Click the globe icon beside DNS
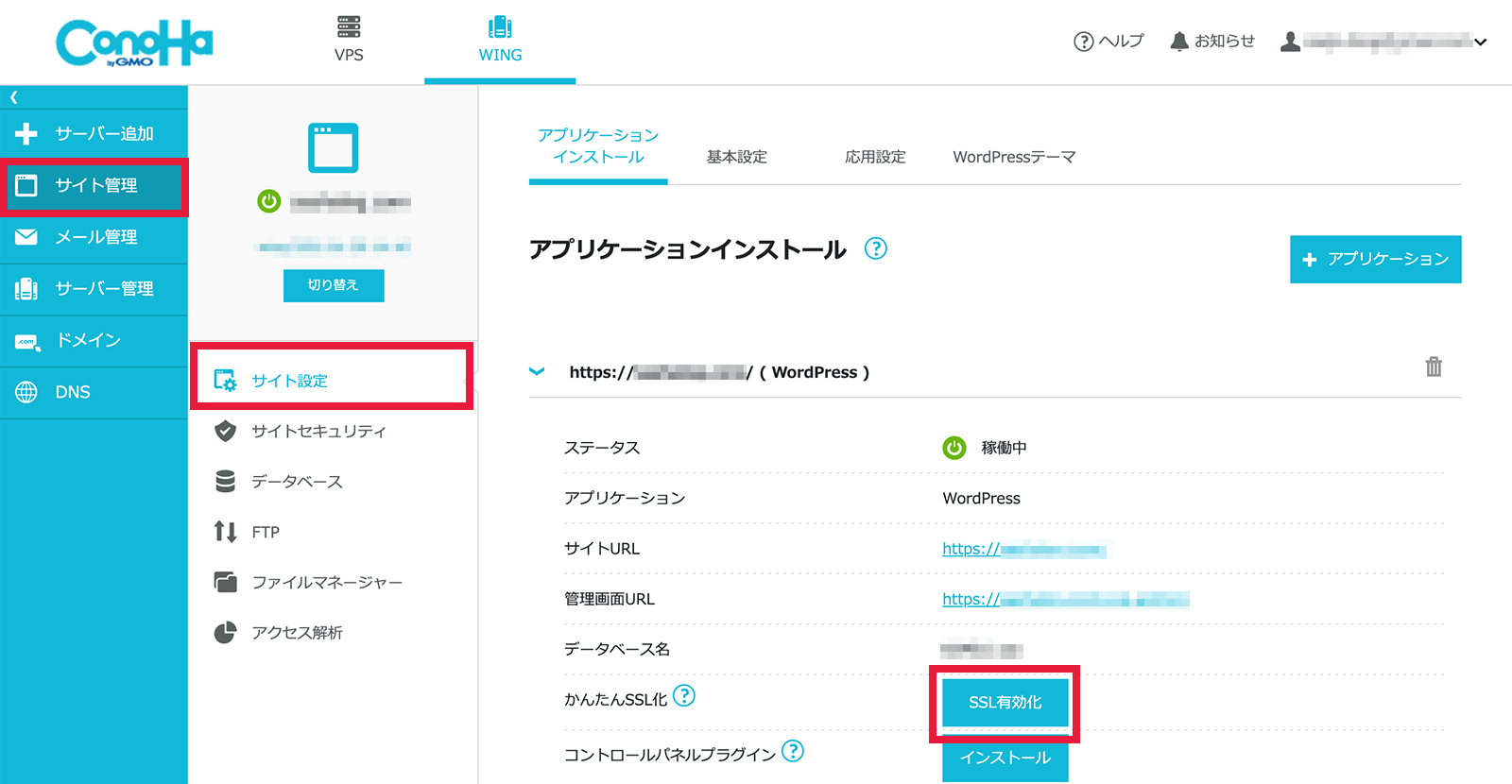The width and height of the screenshot is (1512, 784). point(26,392)
